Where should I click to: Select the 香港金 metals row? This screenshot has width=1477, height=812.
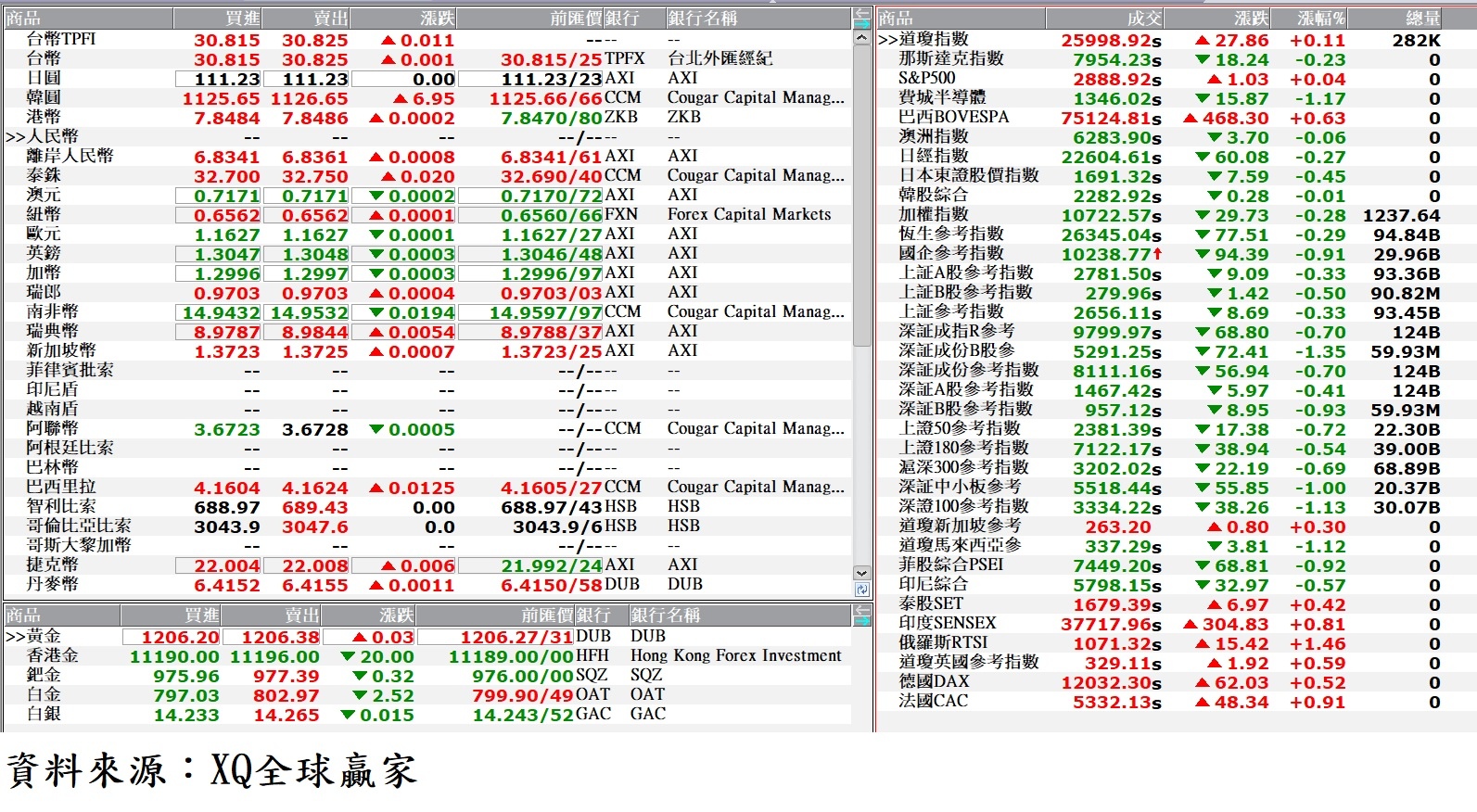[x=427, y=655]
